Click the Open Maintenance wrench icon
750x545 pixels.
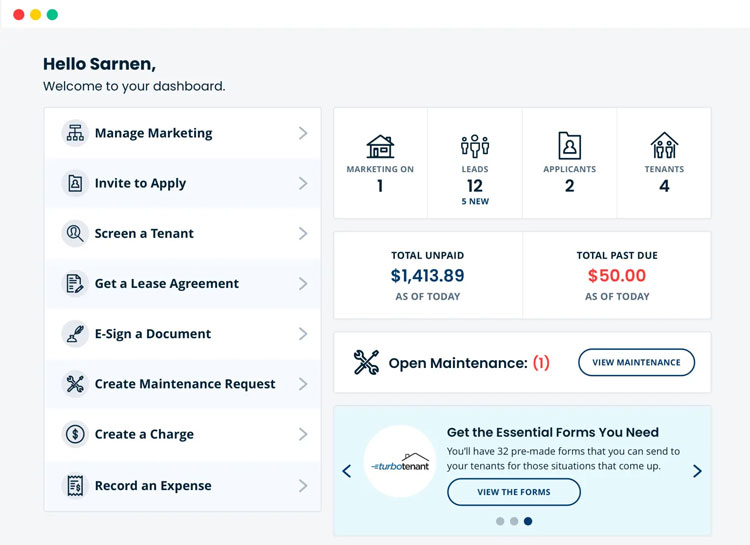367,362
